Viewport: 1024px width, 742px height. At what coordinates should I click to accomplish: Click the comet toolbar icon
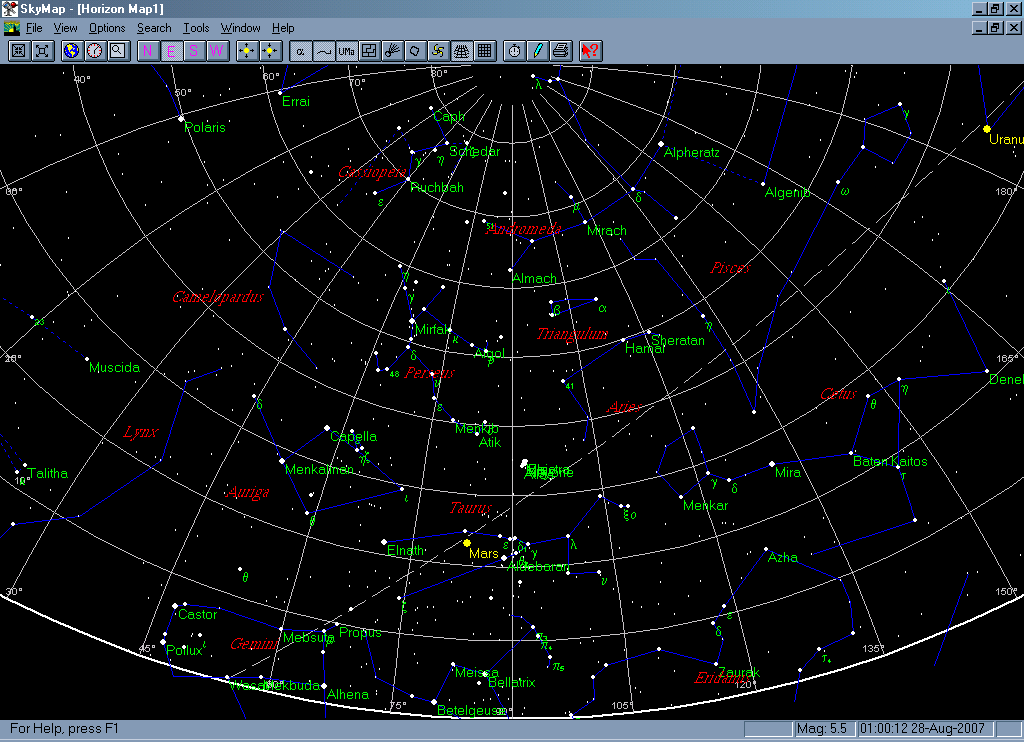click(392, 51)
